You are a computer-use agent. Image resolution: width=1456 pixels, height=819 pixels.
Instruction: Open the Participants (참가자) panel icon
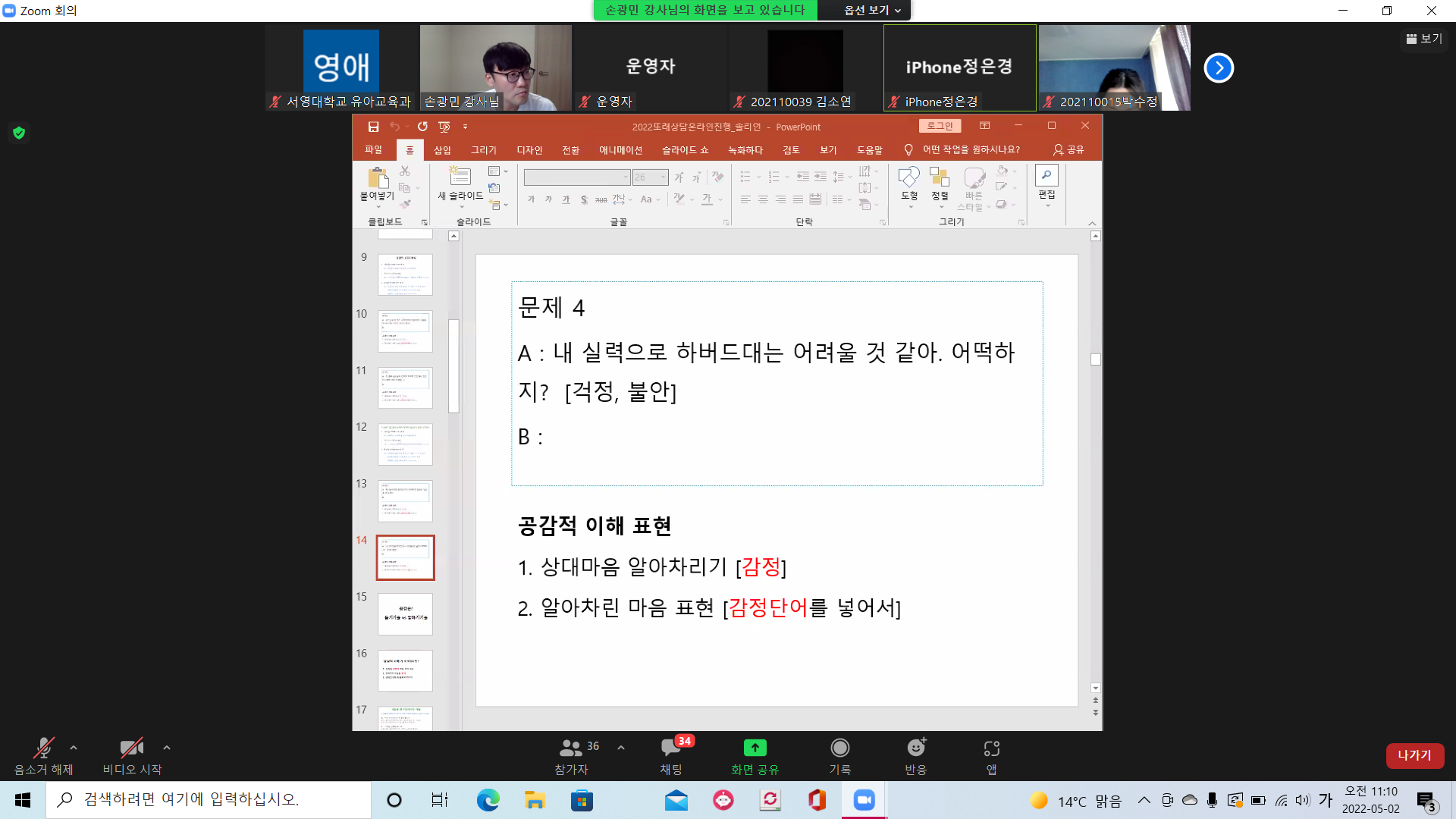pyautogui.click(x=570, y=748)
